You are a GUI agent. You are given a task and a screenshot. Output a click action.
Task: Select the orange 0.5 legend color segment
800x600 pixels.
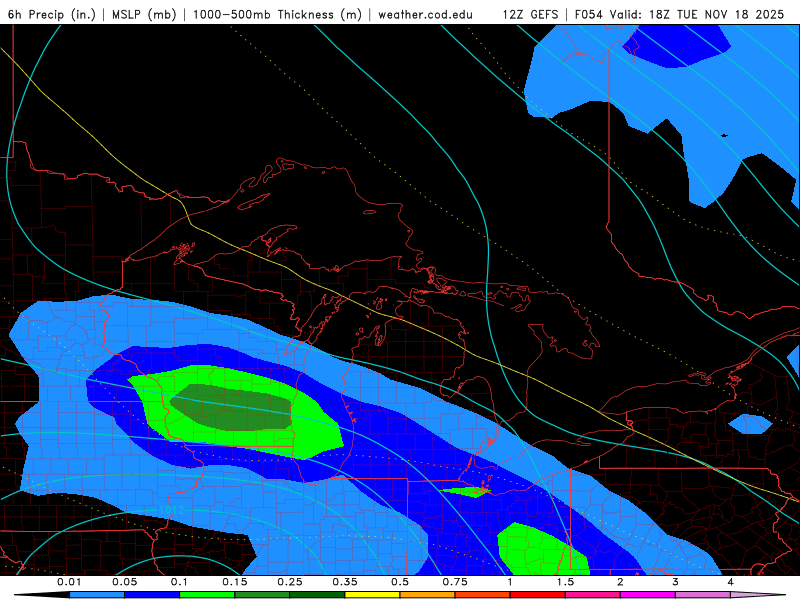click(428, 595)
